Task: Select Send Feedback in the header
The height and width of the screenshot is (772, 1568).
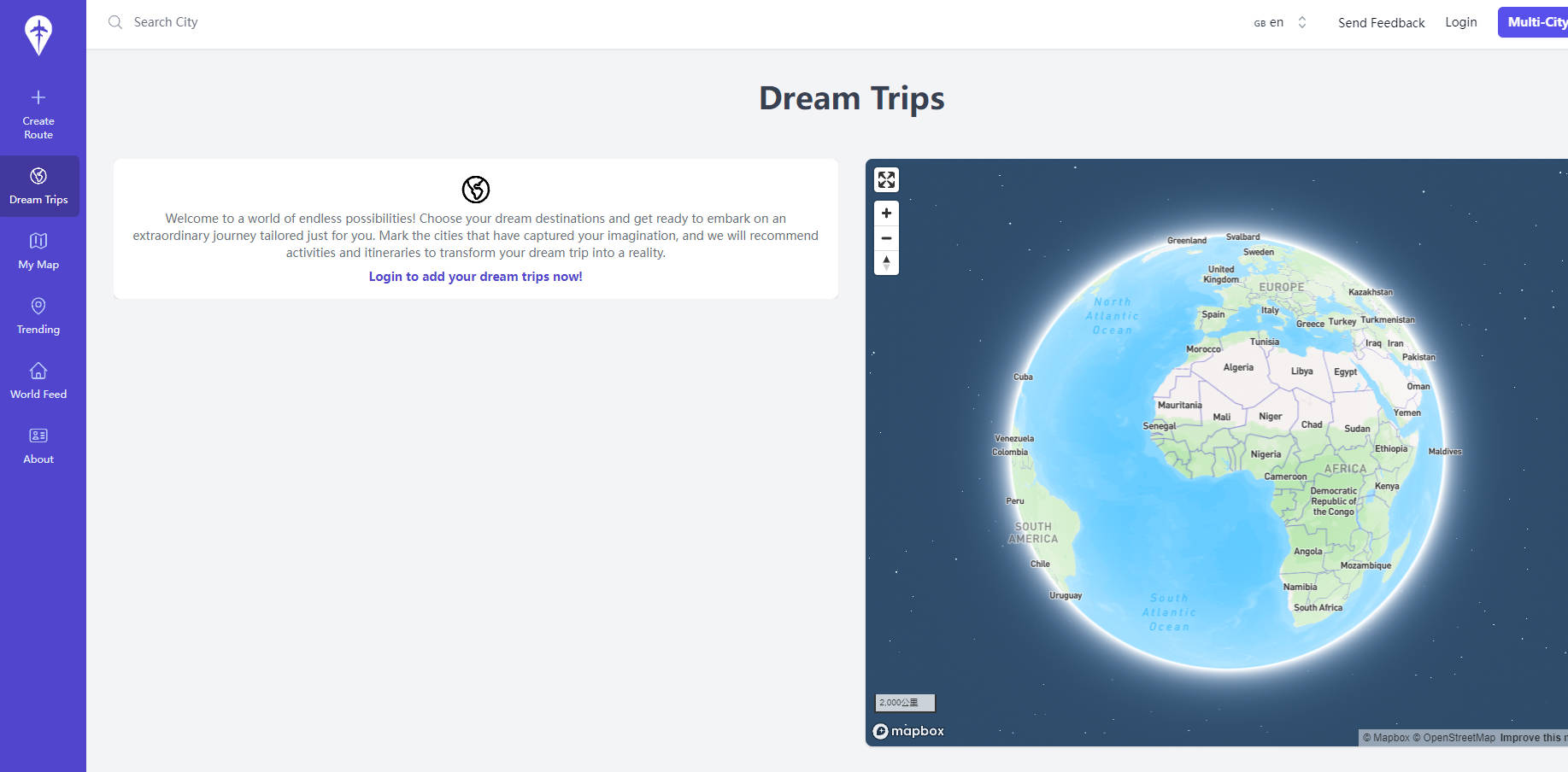Action: tap(1381, 22)
